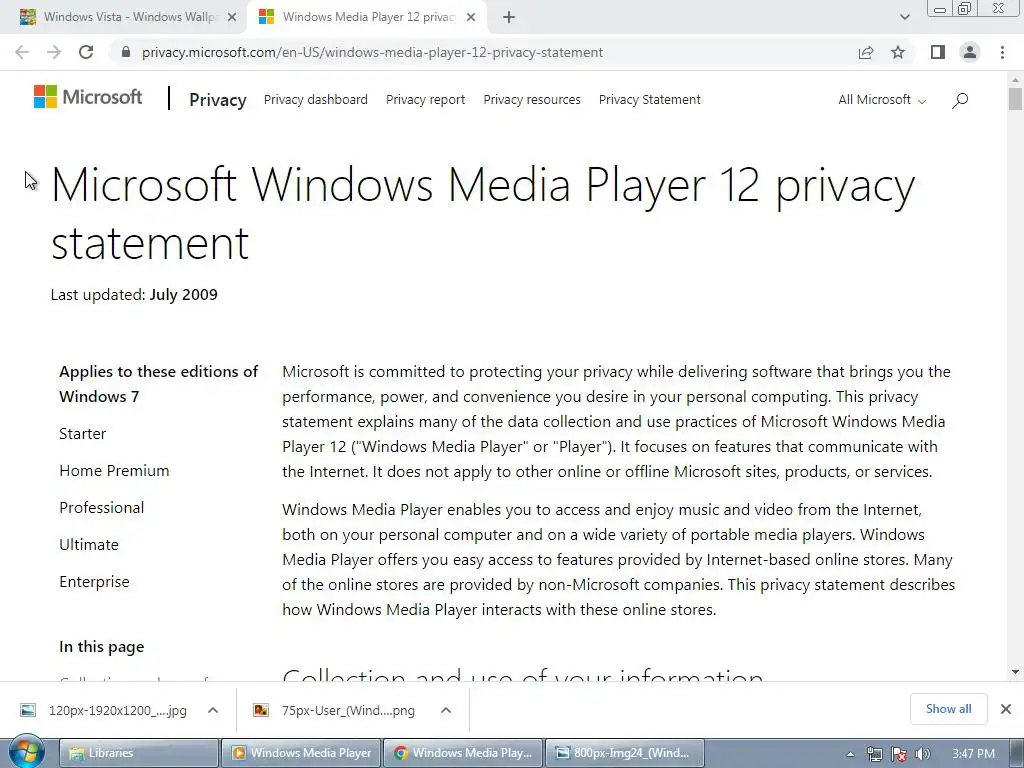Screen dimensions: 1024x768
Task: Click the 'Professional' edition text
Action: point(102,508)
